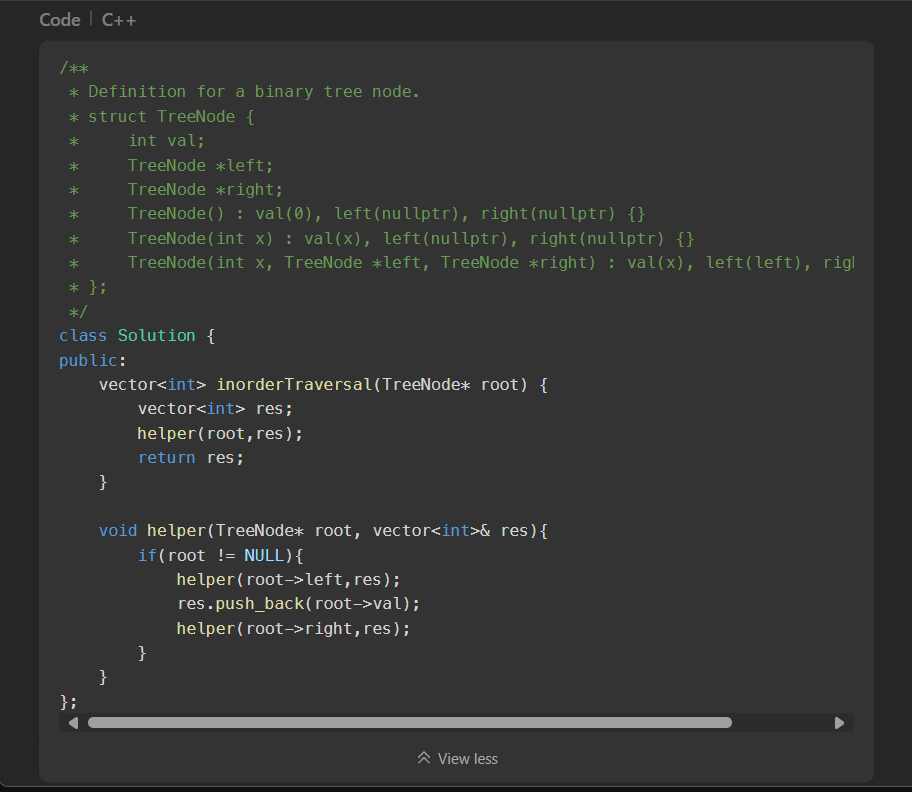Click the horizontal scrollbar thumb
The height and width of the screenshot is (792, 912).
409,723
